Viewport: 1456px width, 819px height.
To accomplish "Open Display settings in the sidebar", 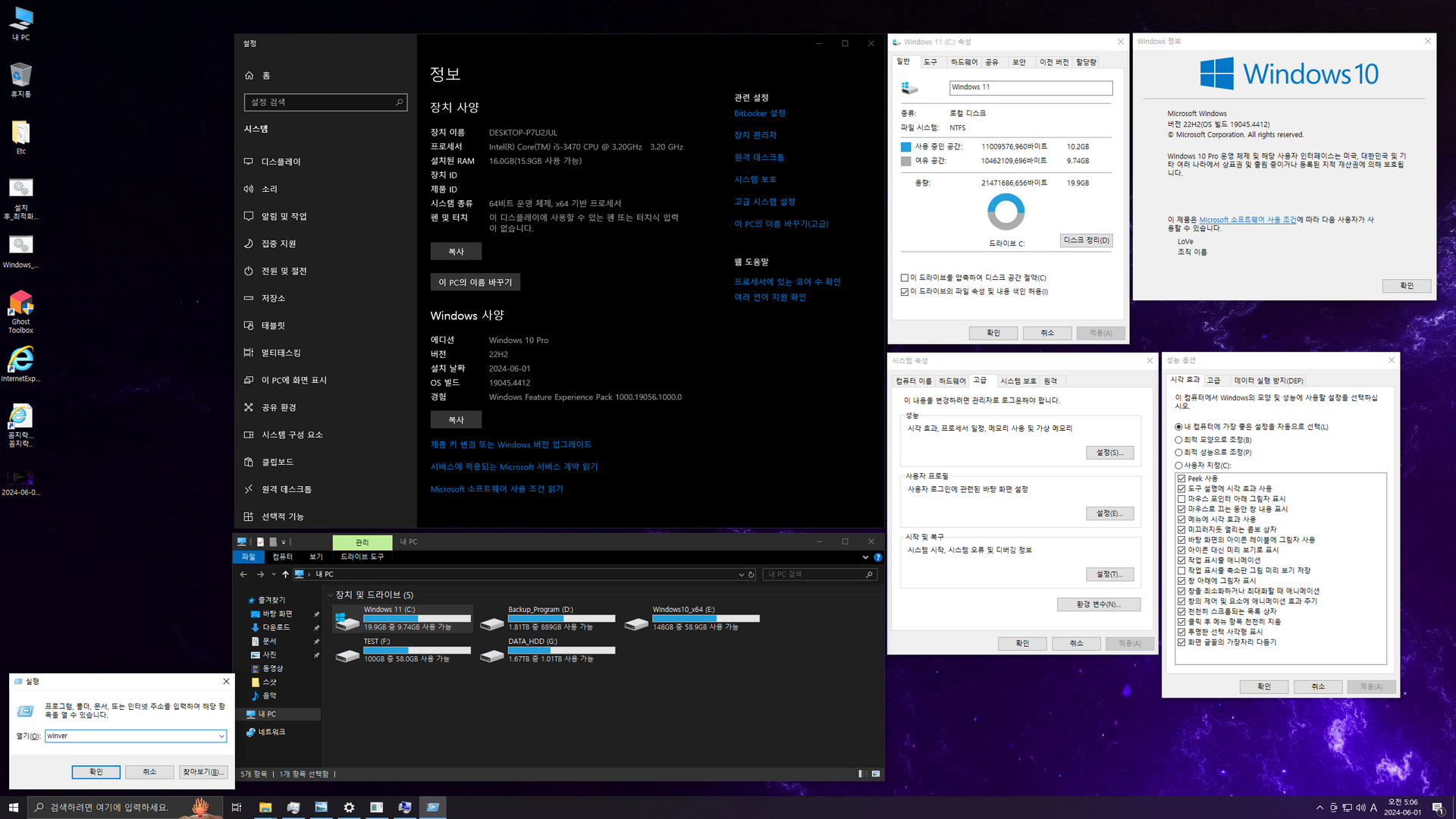I will pos(281,162).
